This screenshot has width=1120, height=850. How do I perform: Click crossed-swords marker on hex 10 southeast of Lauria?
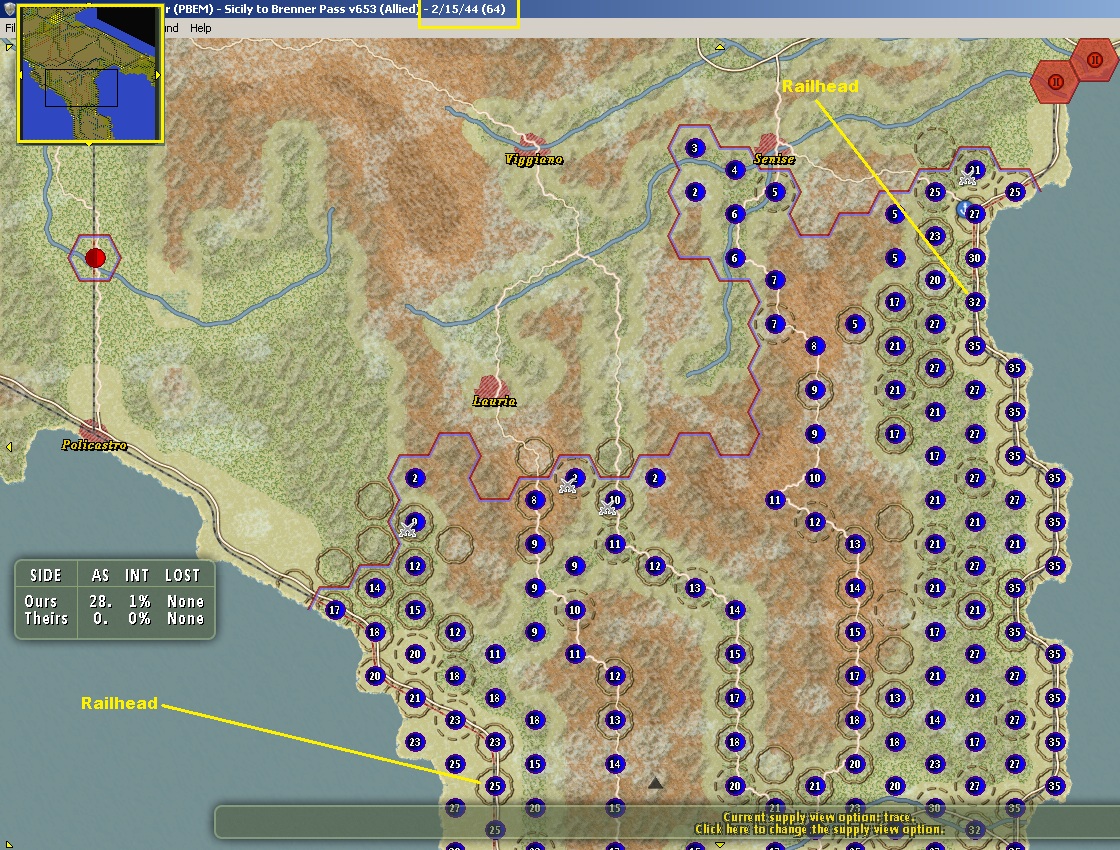pyautogui.click(x=607, y=509)
